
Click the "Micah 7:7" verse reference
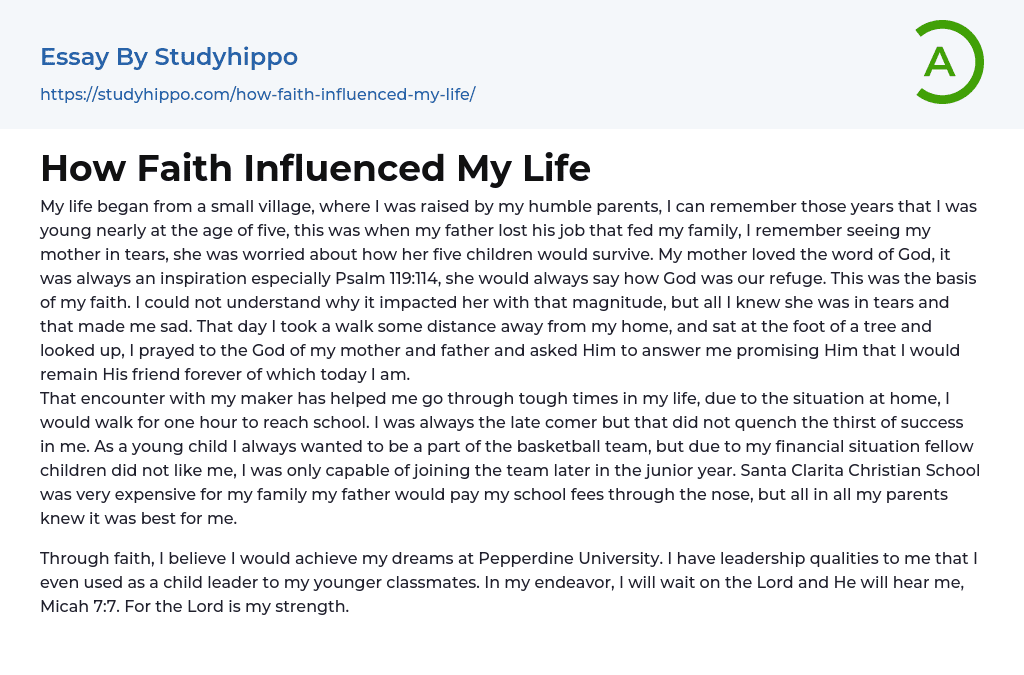pos(78,606)
